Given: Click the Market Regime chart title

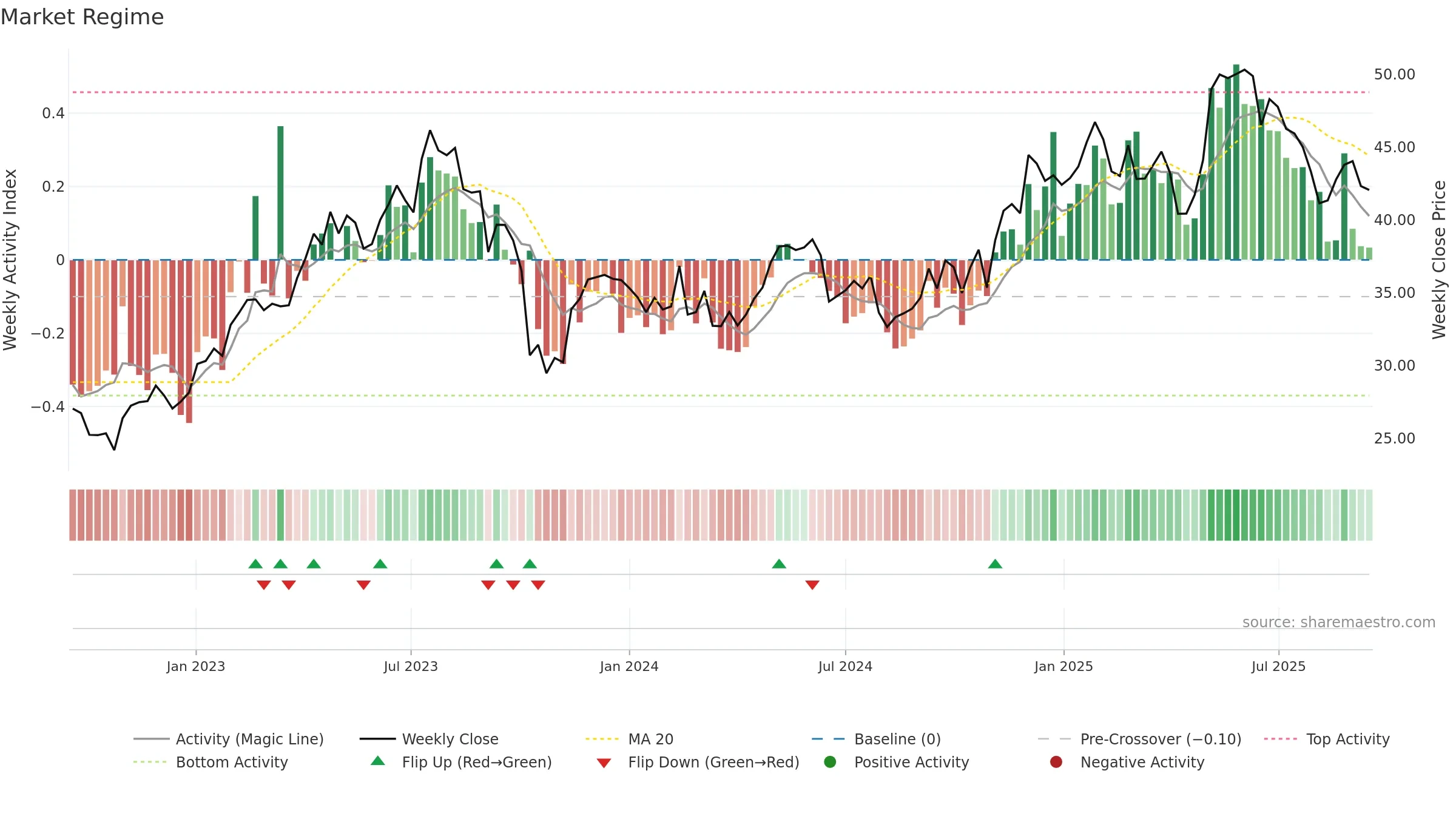Looking at the screenshot, I should (82, 17).
